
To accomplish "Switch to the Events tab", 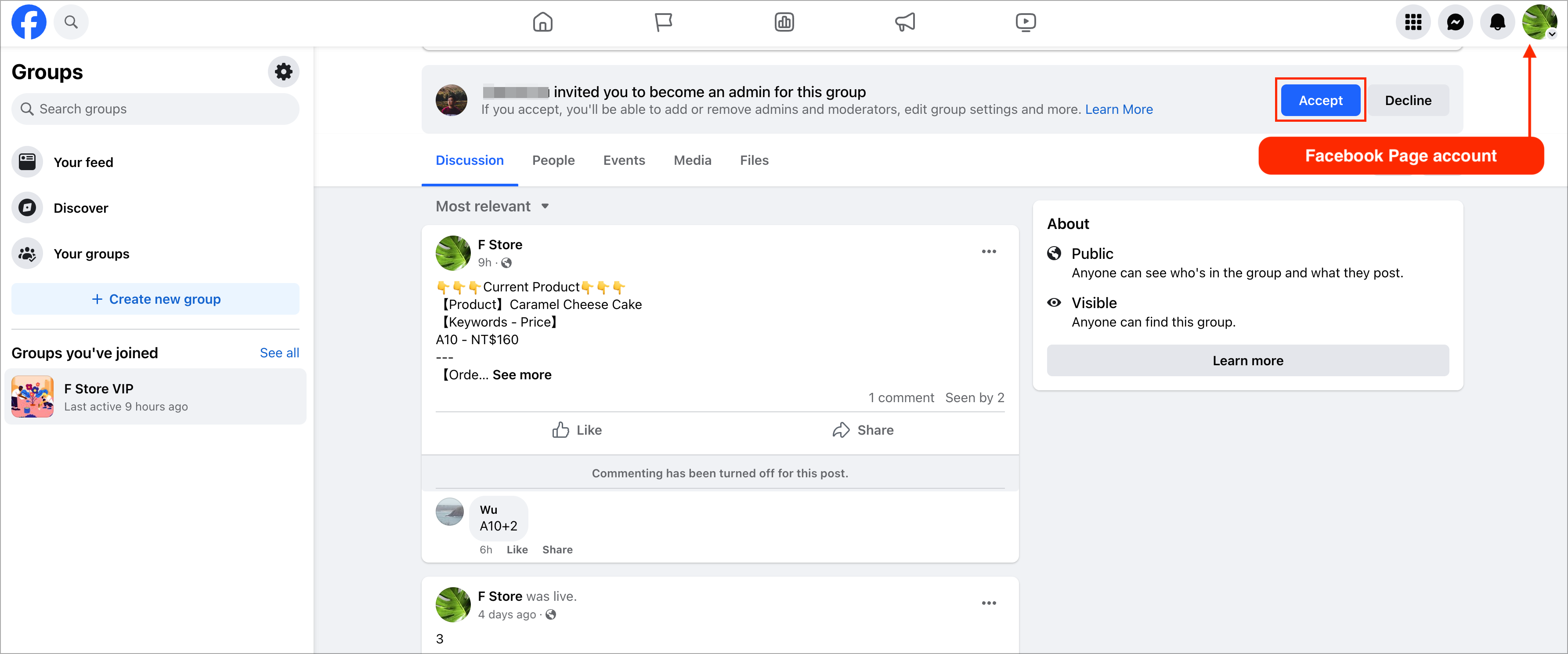I will pyautogui.click(x=624, y=160).
